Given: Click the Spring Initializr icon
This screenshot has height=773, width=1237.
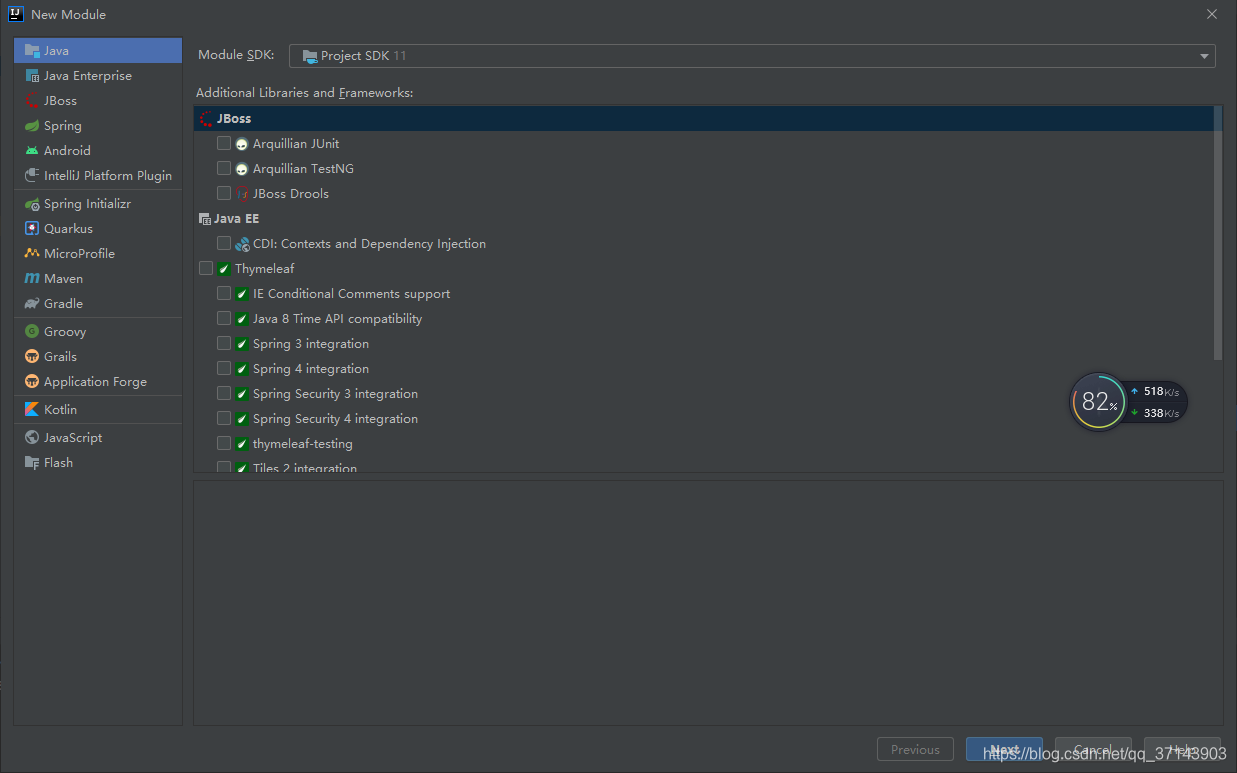Looking at the screenshot, I should [x=32, y=203].
